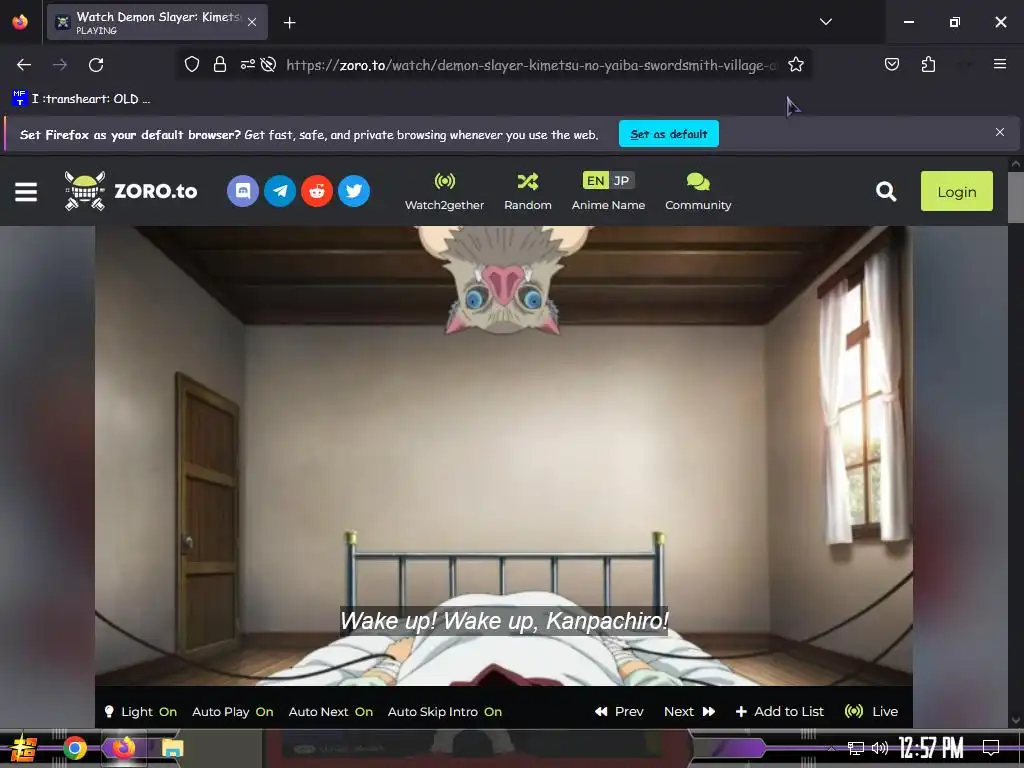
Task: Toggle Auto Skip Intro setting
Action: coord(445,711)
